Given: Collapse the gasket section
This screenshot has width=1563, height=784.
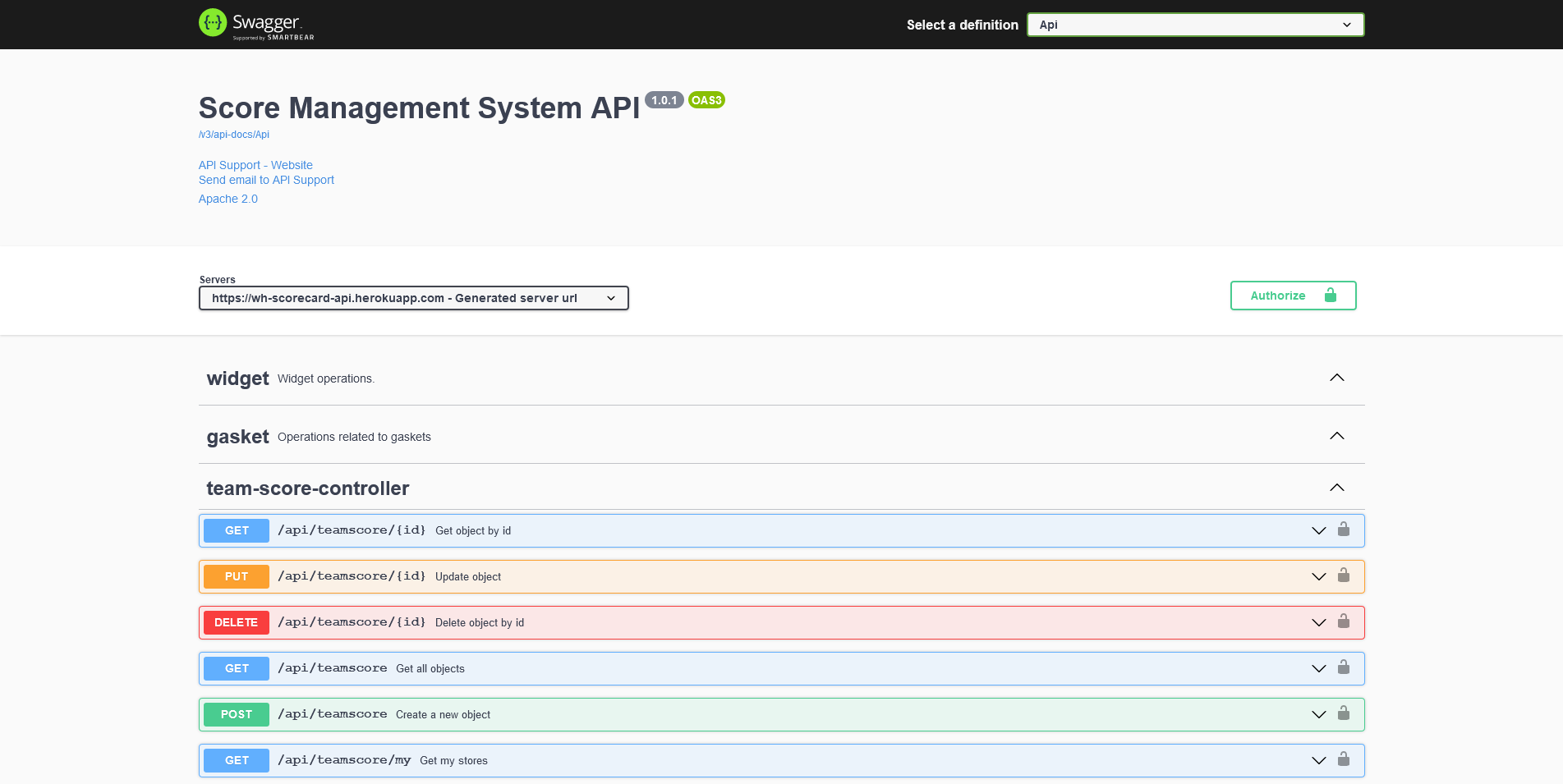Looking at the screenshot, I should tap(1336, 436).
